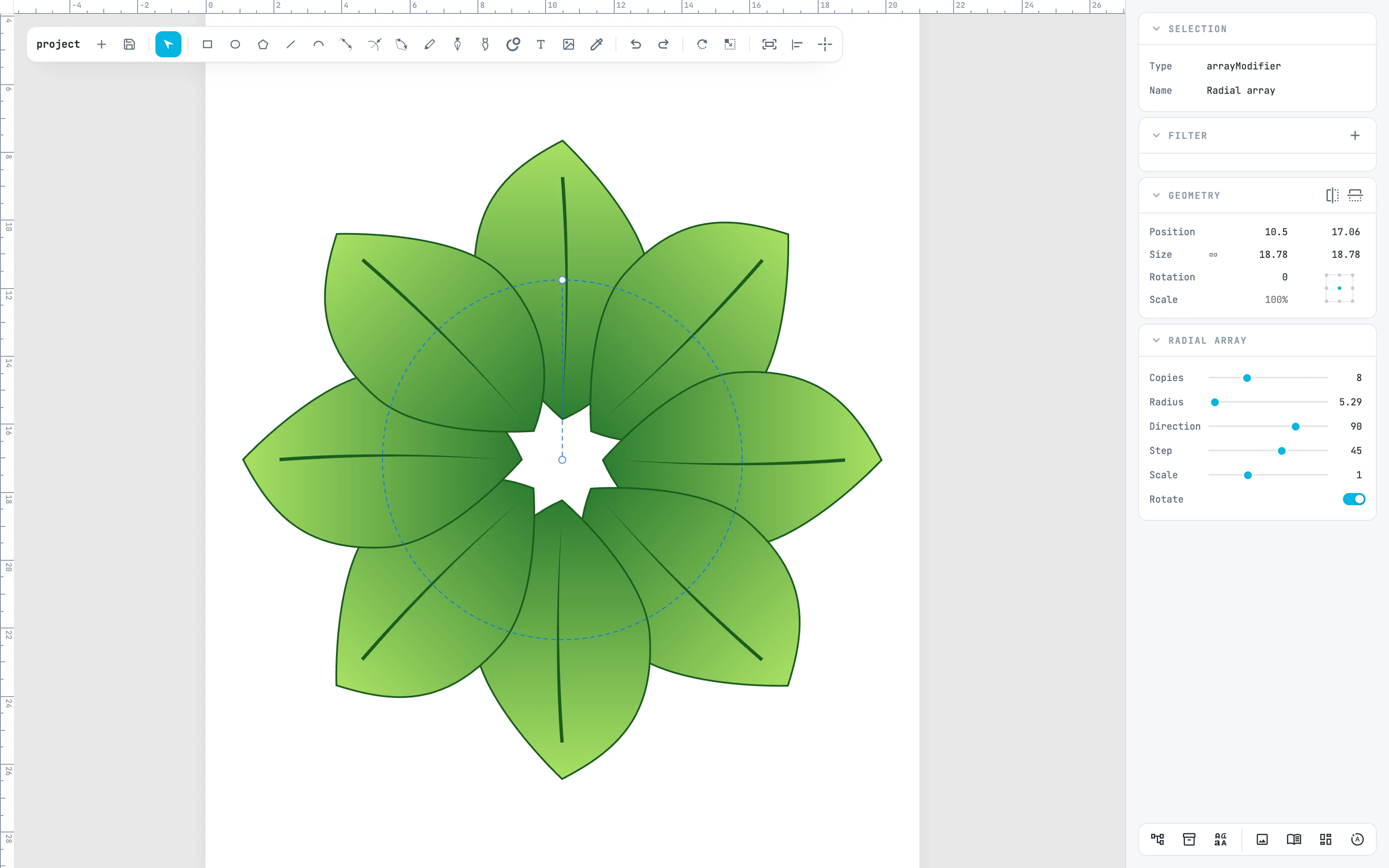
Task: Choose the straight Line tool
Action: coord(290,44)
